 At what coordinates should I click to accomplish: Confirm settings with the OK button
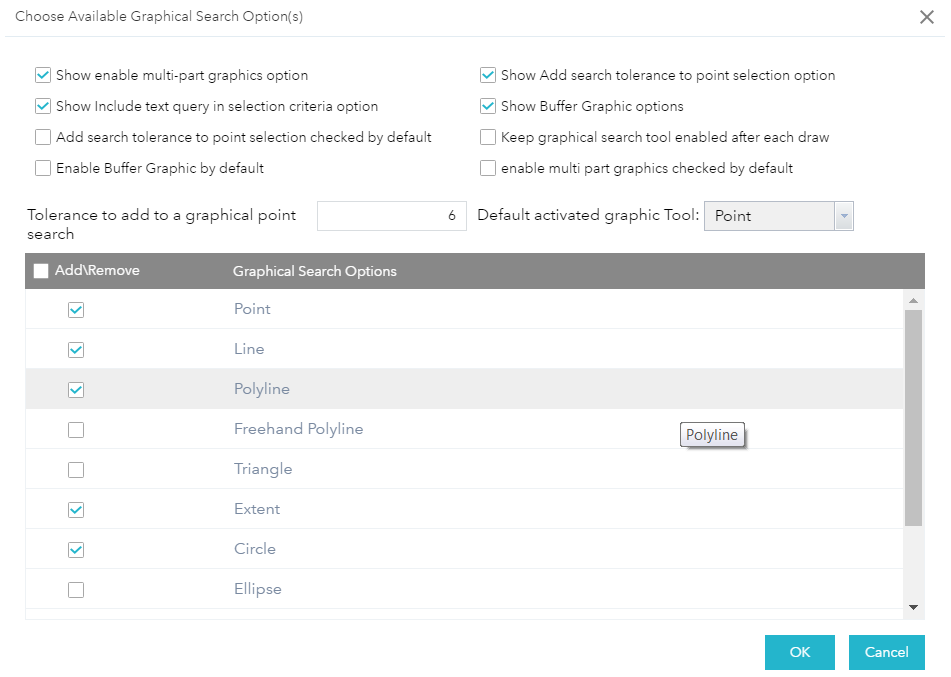tap(799, 652)
